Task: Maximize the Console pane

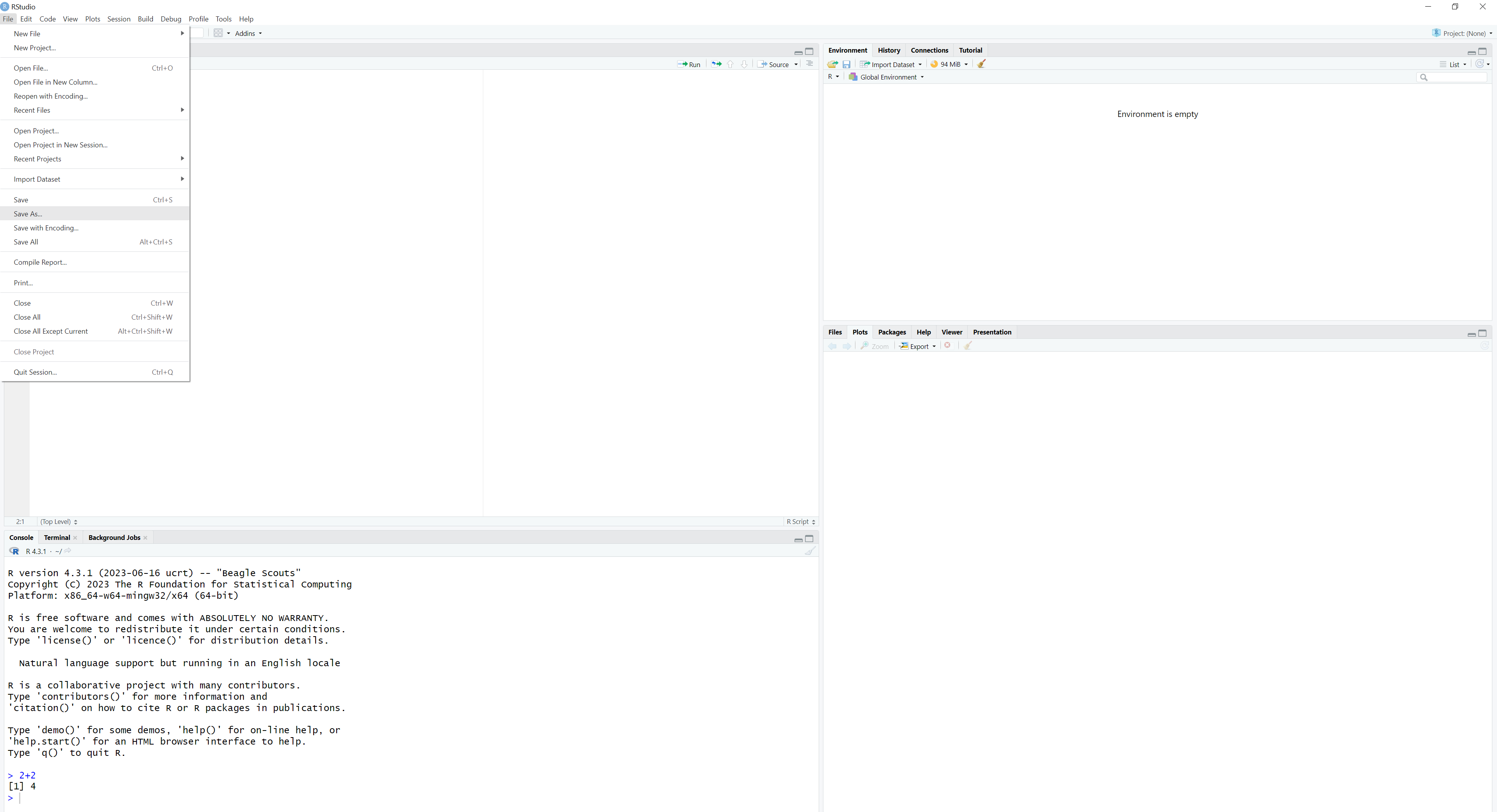Action: point(809,538)
